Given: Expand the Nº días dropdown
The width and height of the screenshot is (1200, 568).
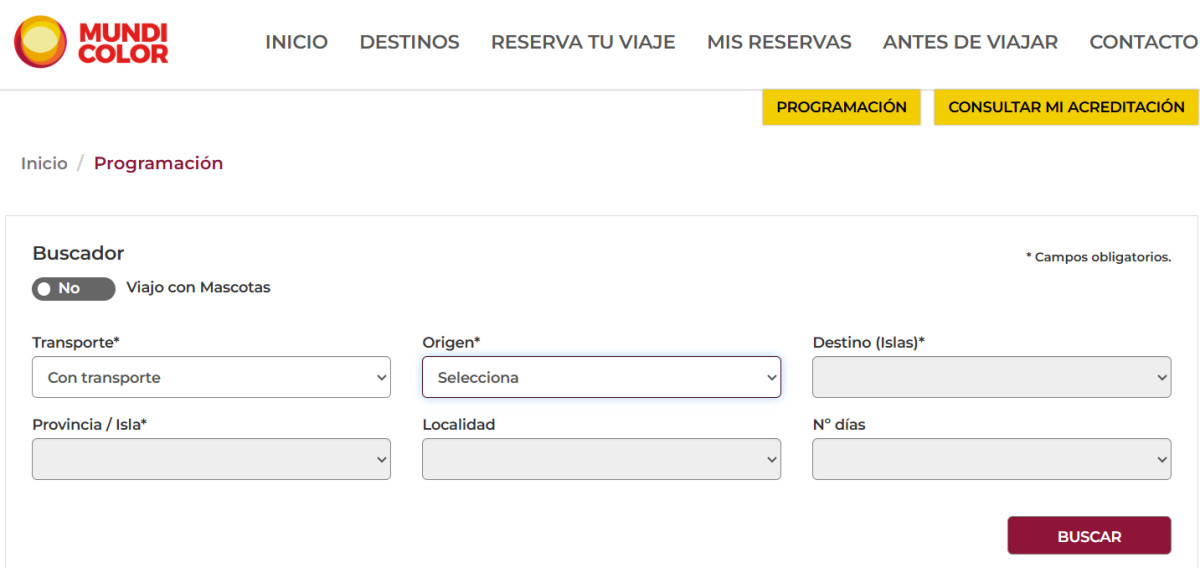Looking at the screenshot, I should pos(991,459).
